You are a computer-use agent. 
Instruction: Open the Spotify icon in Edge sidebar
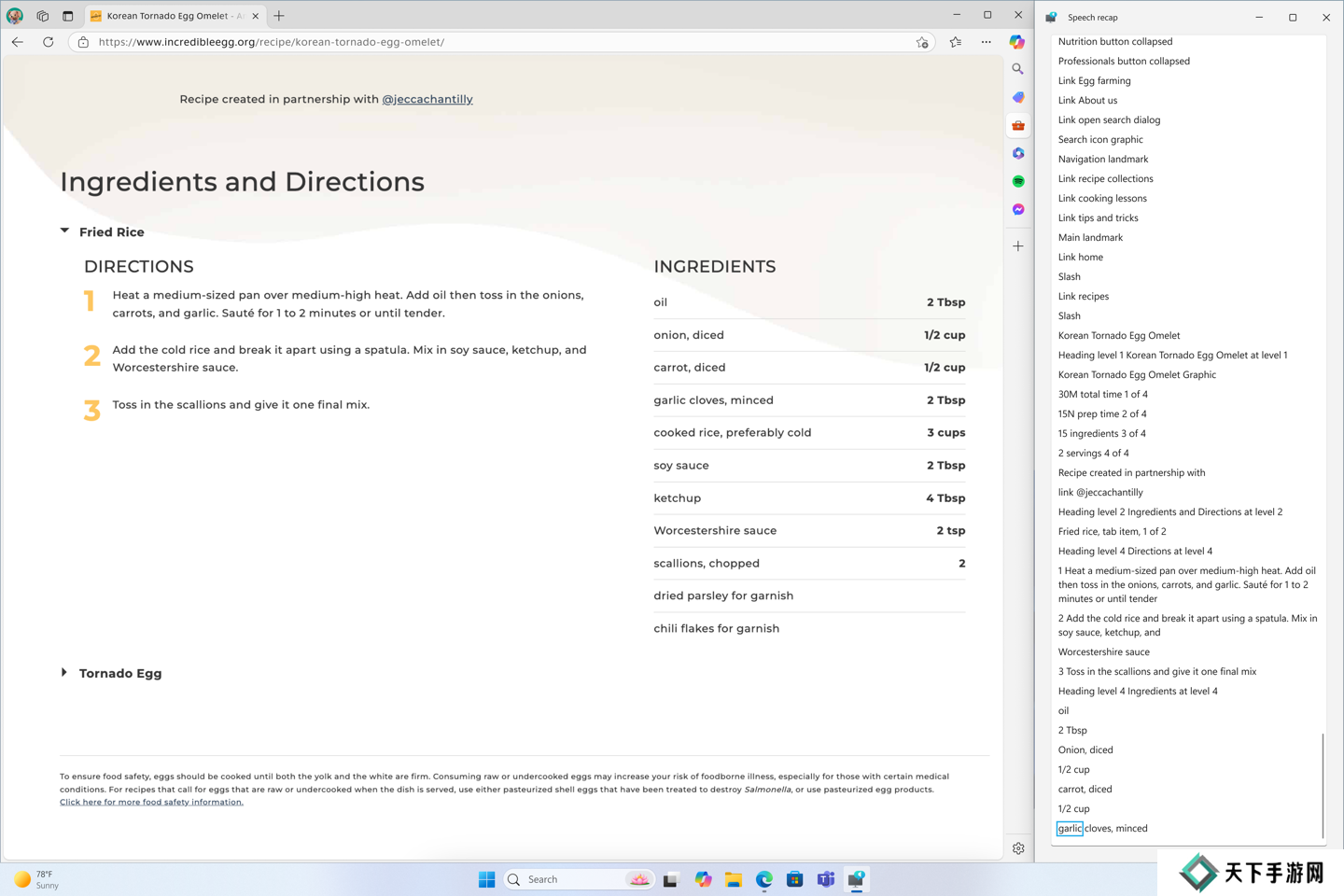point(1018,181)
